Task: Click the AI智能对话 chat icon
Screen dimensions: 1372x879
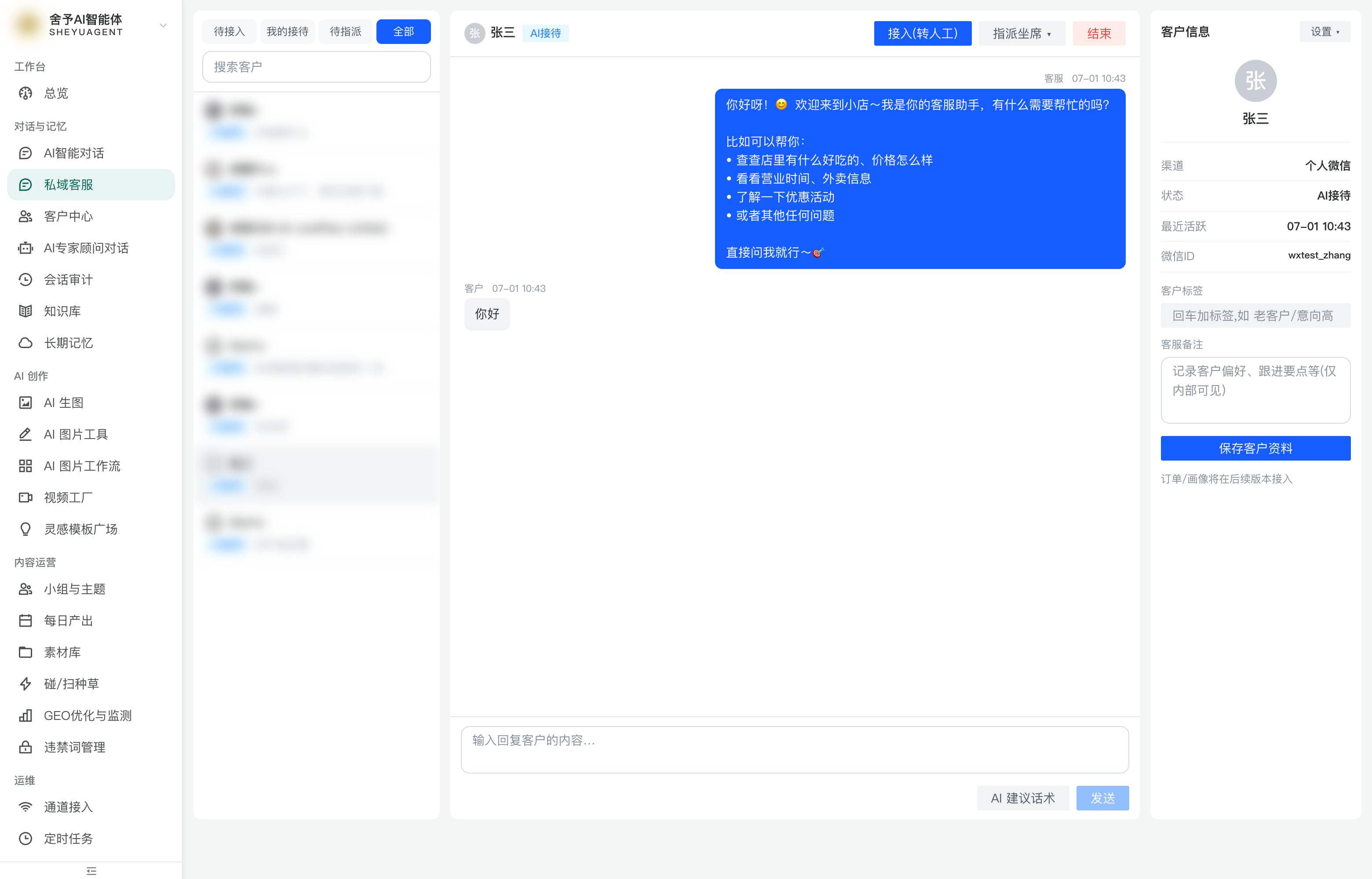Action: (25, 153)
